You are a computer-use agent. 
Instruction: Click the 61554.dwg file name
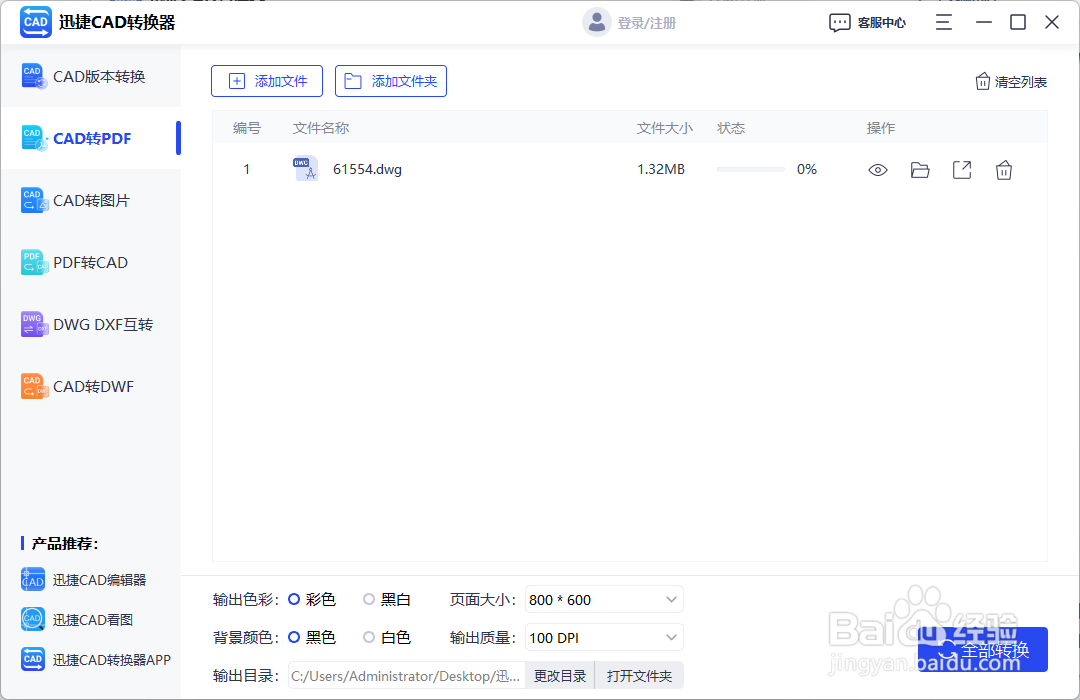pyautogui.click(x=367, y=169)
